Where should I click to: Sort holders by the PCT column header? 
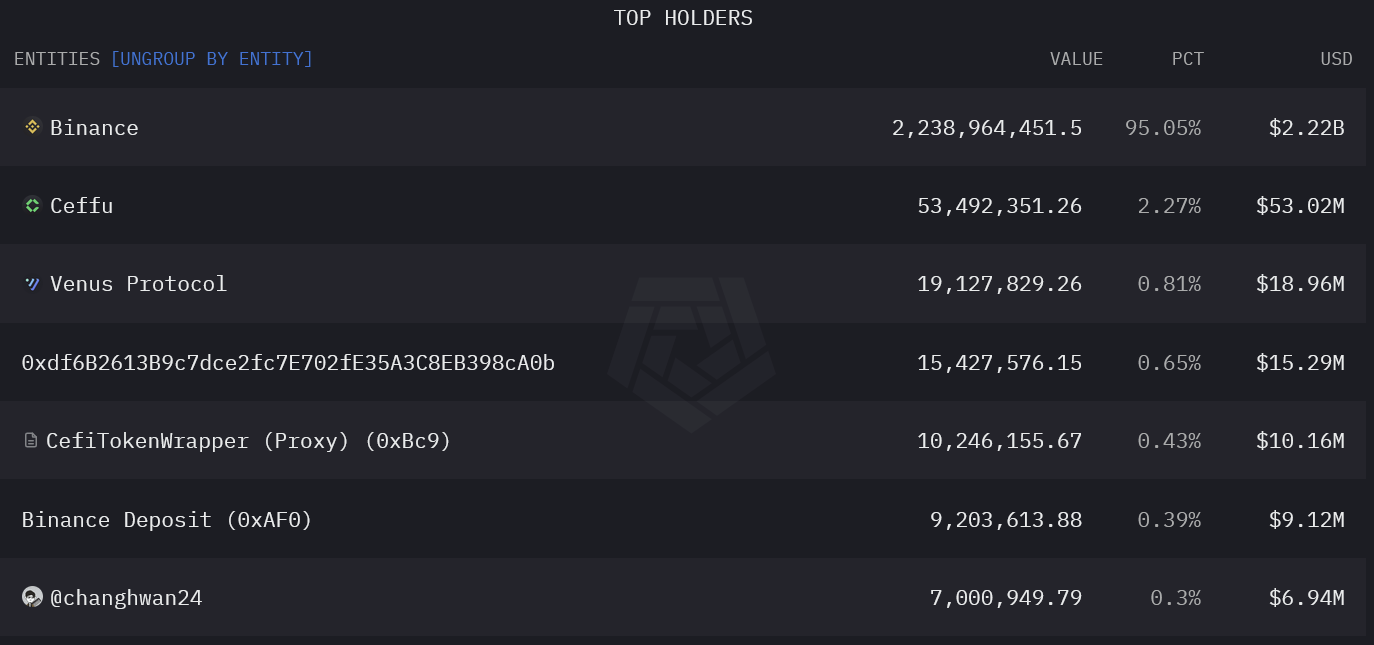[1188, 59]
